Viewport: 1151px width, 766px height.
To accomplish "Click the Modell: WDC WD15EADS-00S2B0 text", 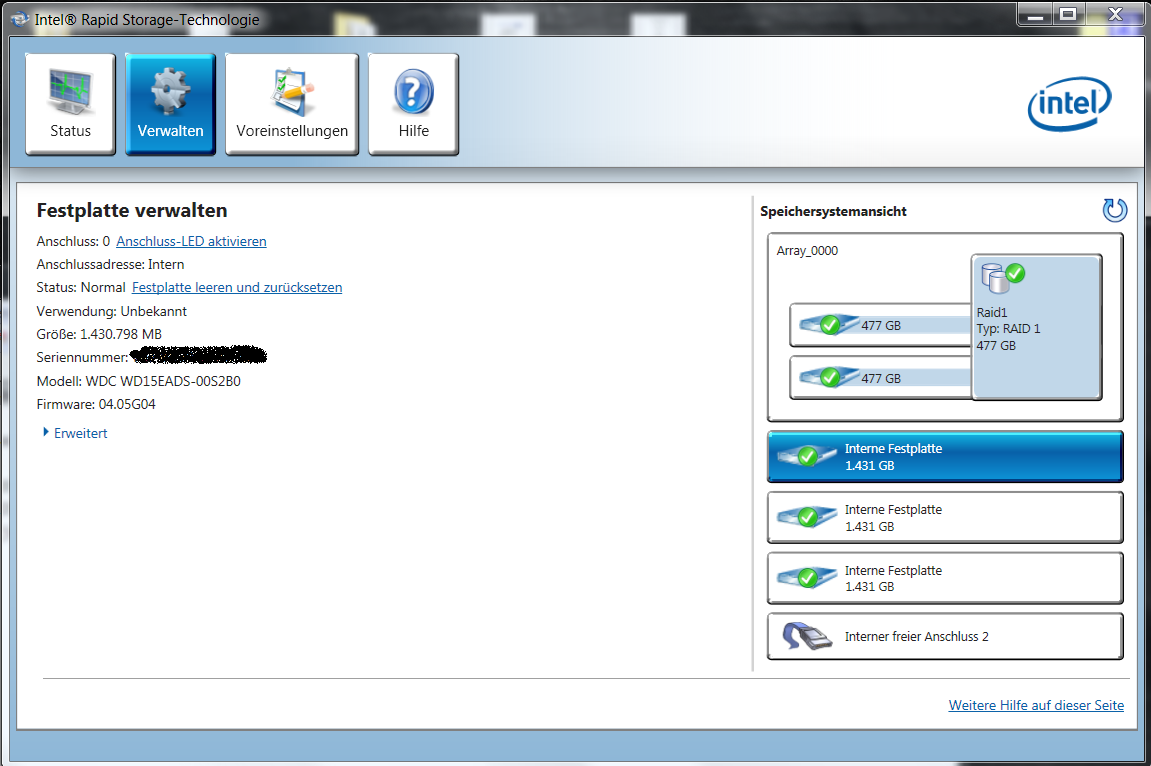I will pos(139,382).
